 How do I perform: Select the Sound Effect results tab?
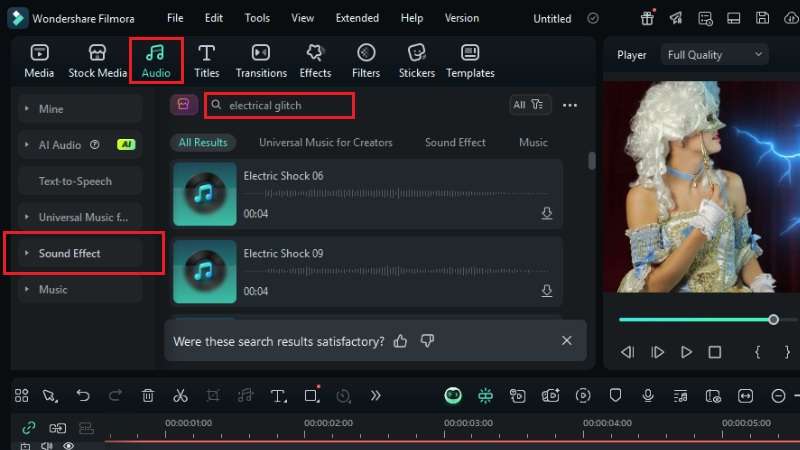[x=455, y=142]
